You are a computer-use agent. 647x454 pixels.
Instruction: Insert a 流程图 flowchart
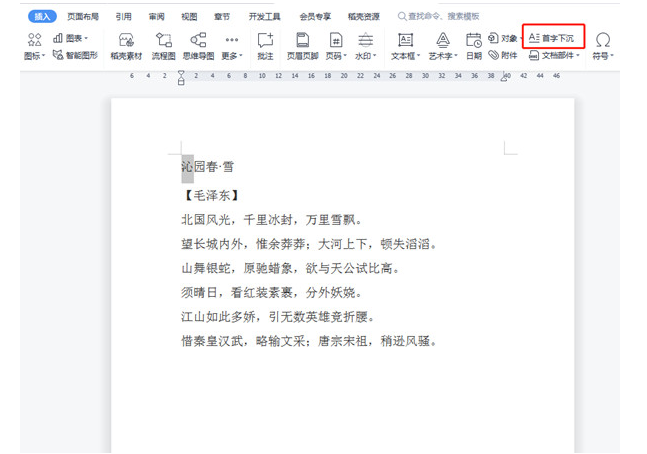163,47
